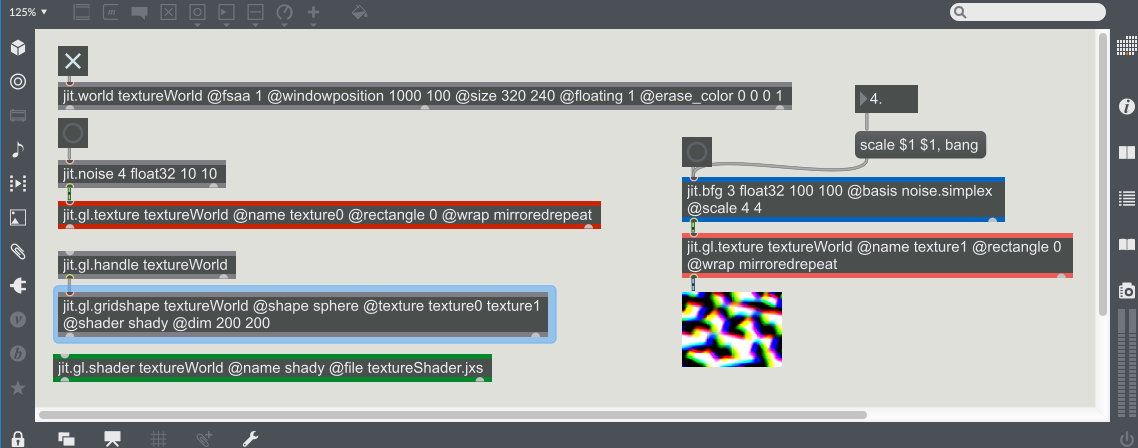Click the horizontal patcher scrollbar

(453, 415)
